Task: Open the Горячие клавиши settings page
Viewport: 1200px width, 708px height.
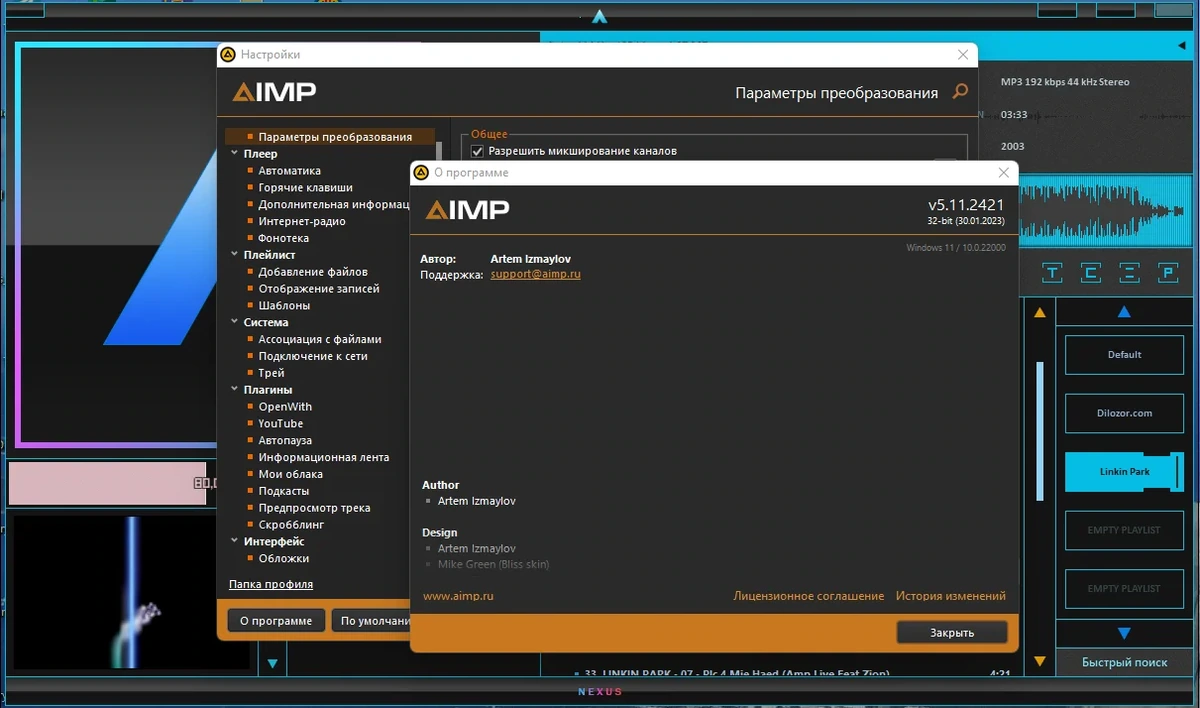Action: pyautogui.click(x=305, y=188)
